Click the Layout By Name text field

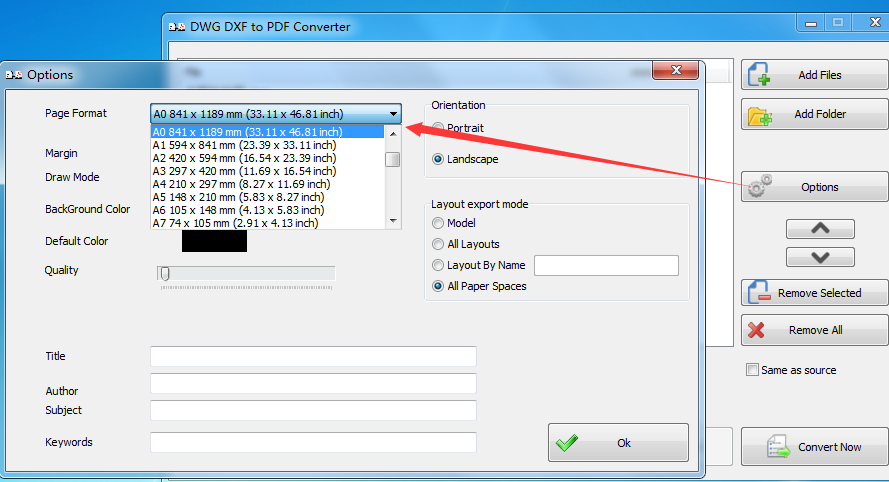tap(606, 265)
